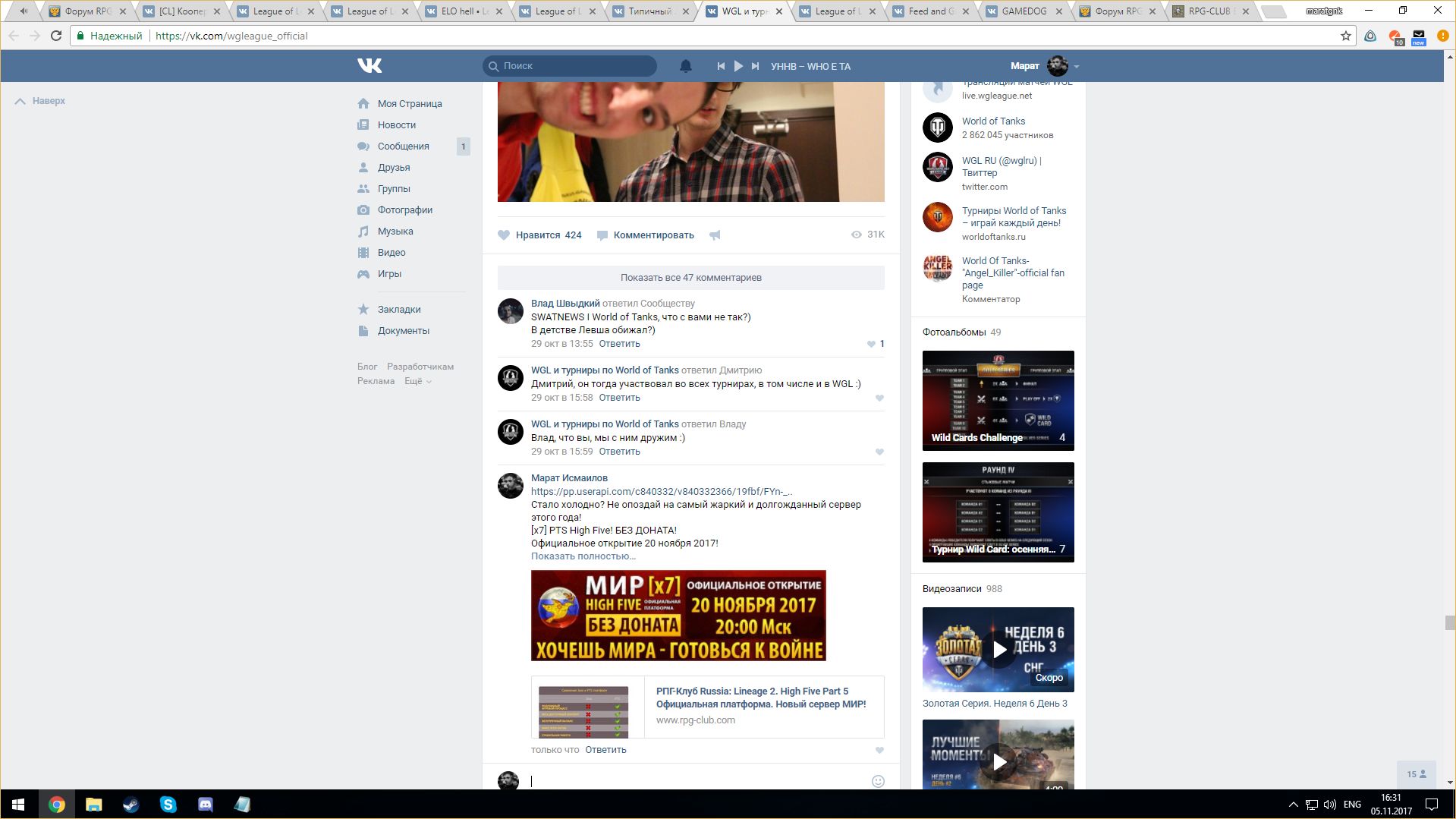This screenshot has width=1456, height=819.
Task: Open the emoji picker in comment box
Action: point(878,781)
